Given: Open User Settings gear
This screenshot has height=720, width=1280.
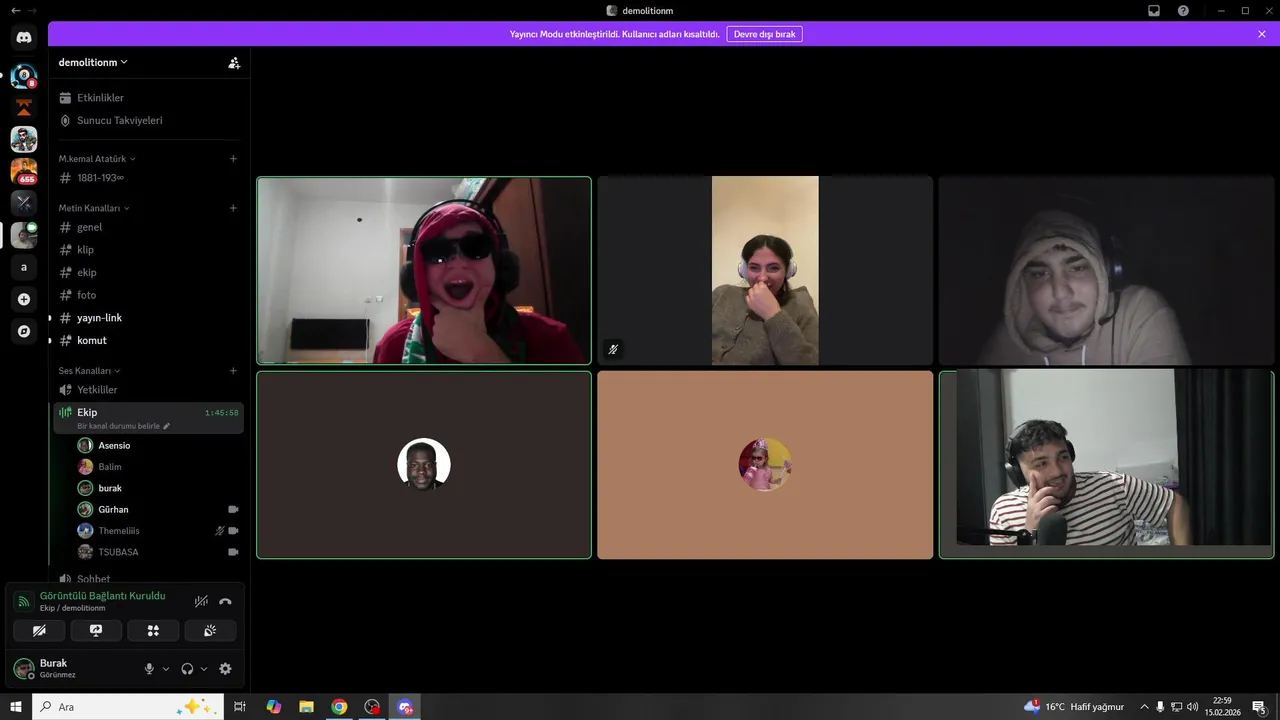Looking at the screenshot, I should pos(225,669).
